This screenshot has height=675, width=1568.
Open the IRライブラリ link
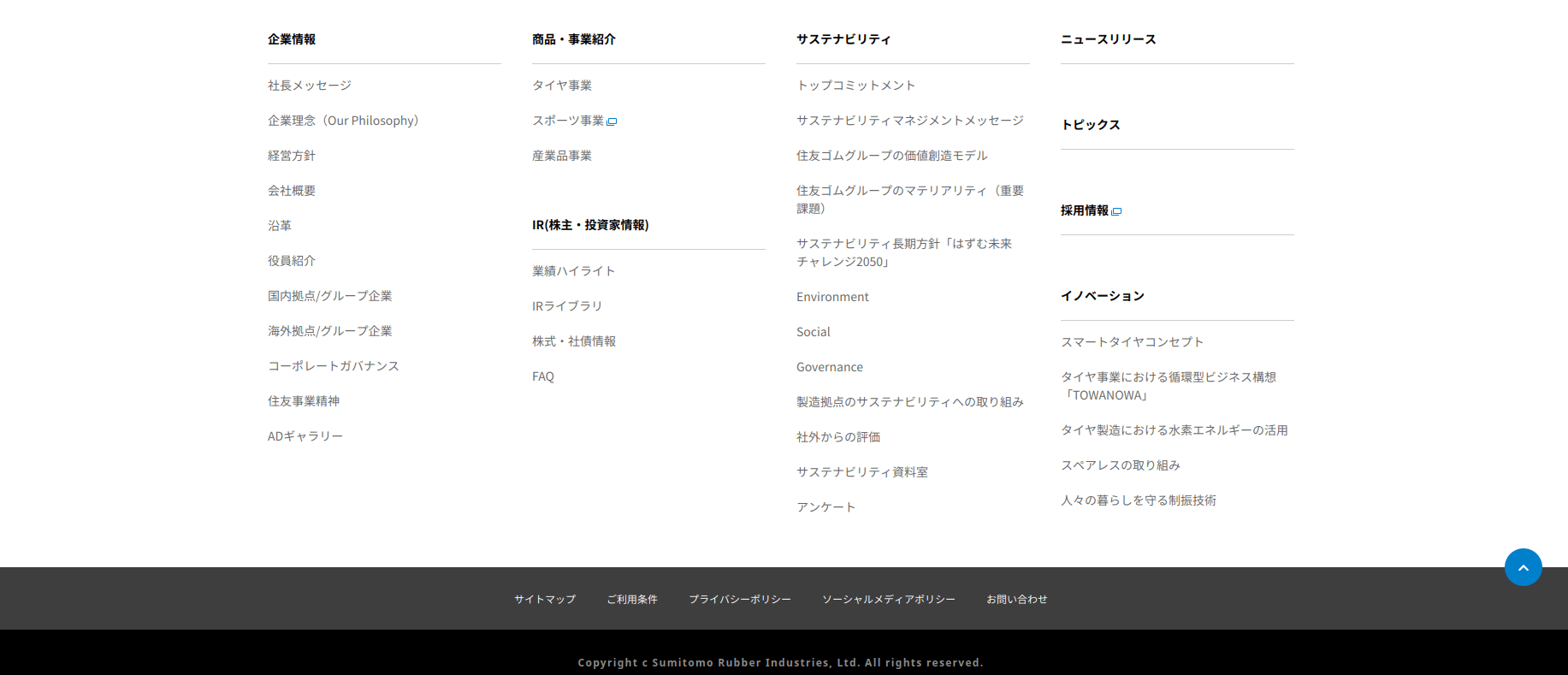[566, 306]
